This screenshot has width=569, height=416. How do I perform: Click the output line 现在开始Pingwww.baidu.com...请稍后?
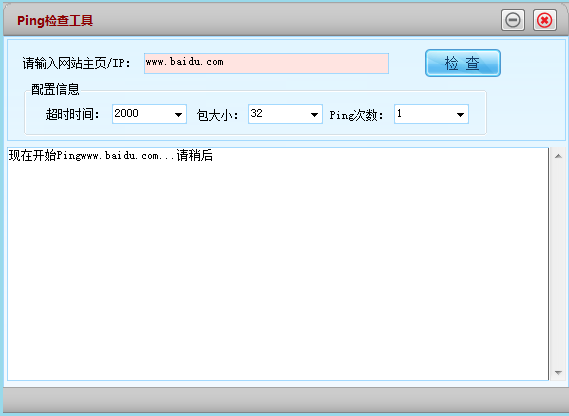click(x=111, y=155)
